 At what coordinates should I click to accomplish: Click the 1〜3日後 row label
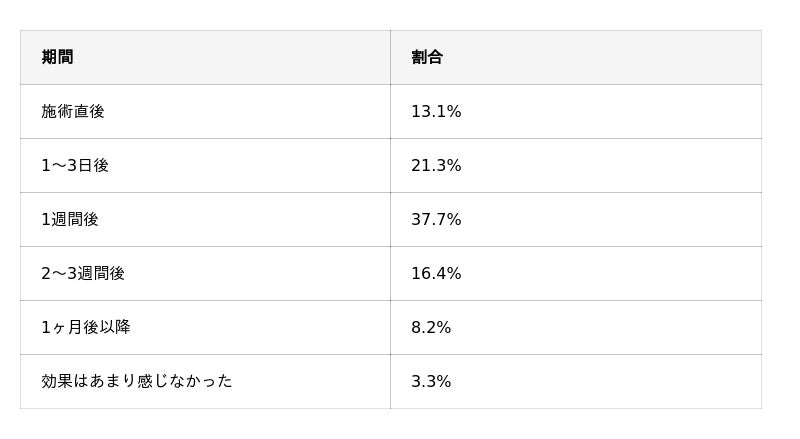(75, 165)
